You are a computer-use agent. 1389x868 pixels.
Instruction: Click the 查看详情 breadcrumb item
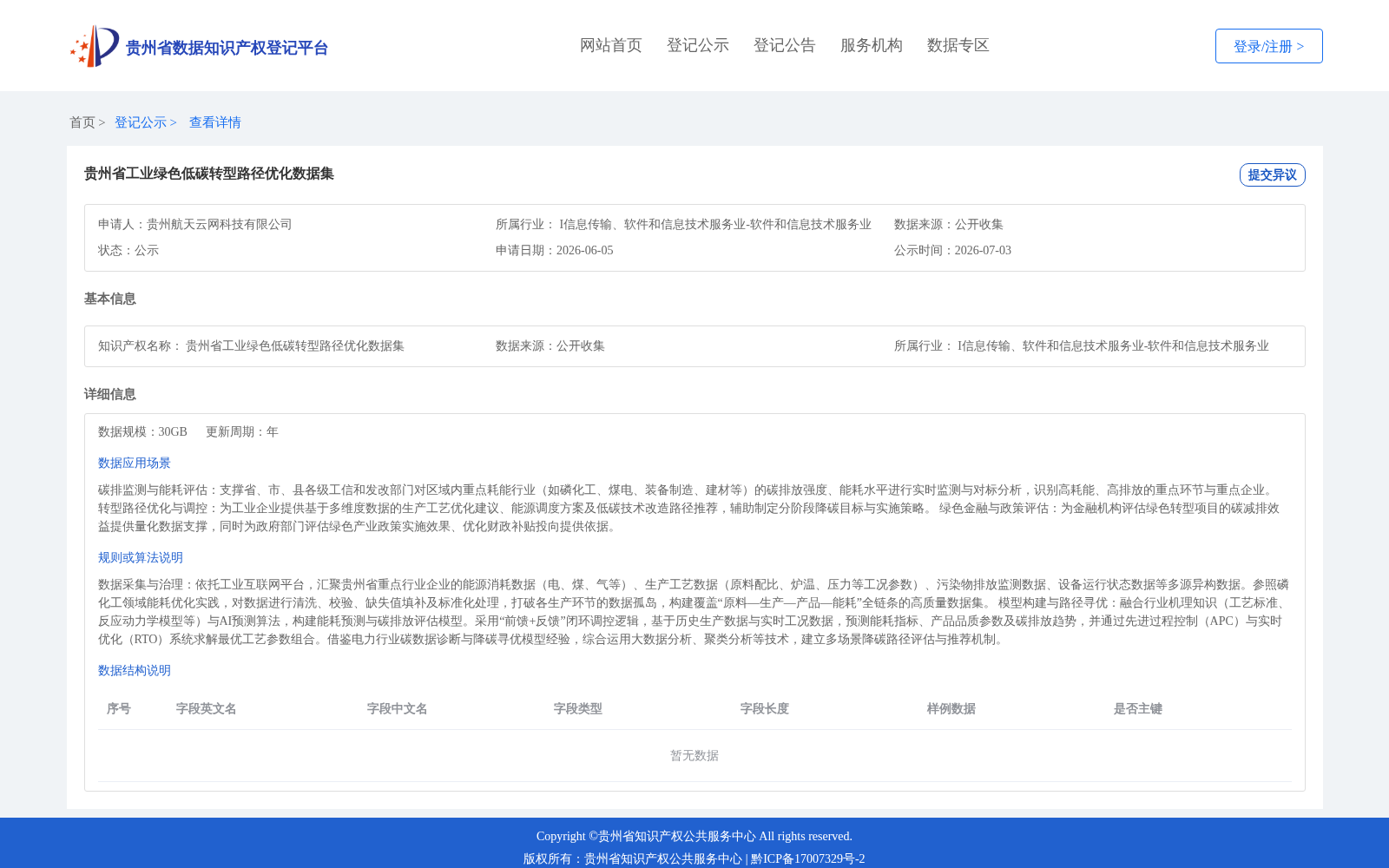coord(215,122)
